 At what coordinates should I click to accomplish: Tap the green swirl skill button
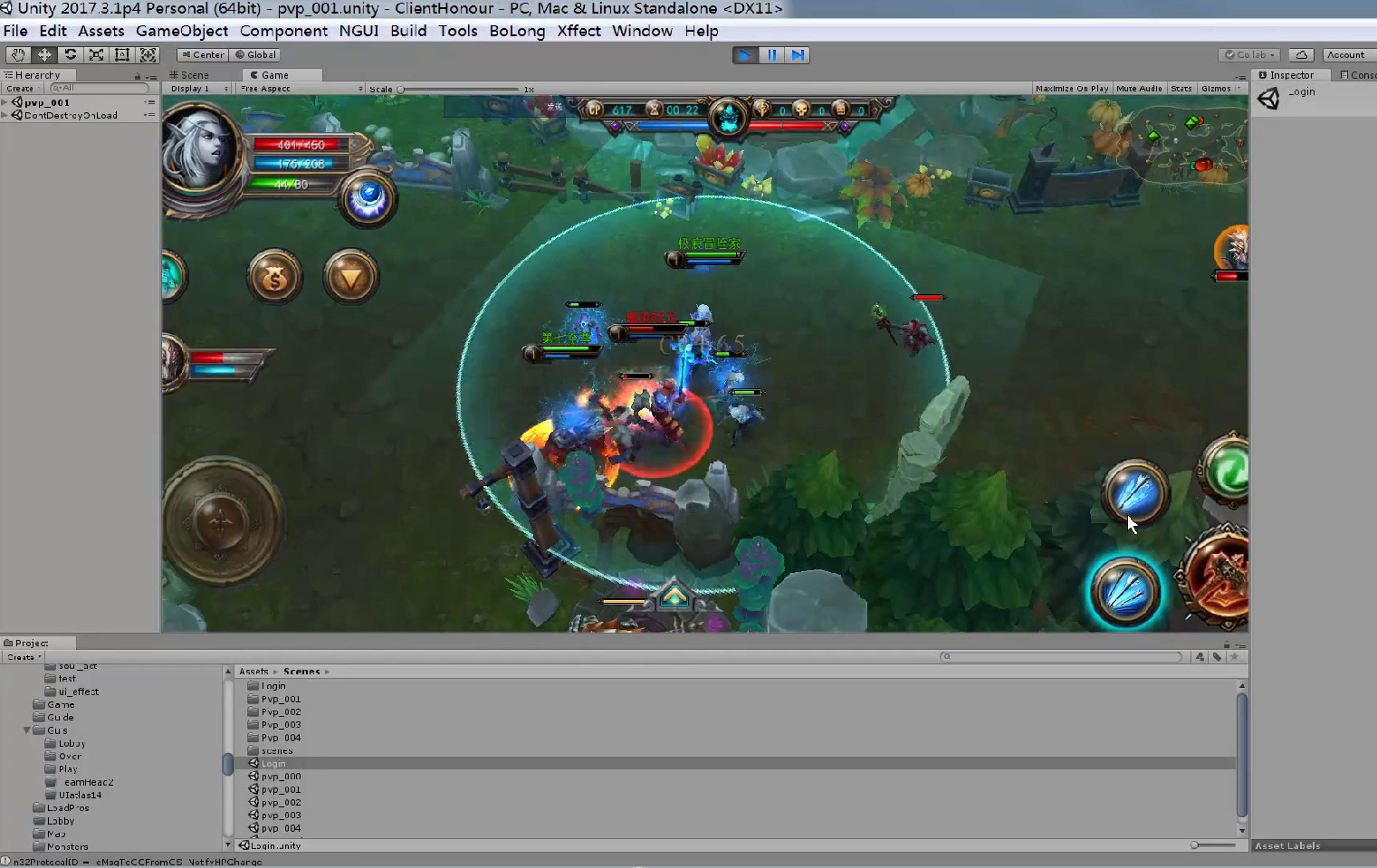1226,468
